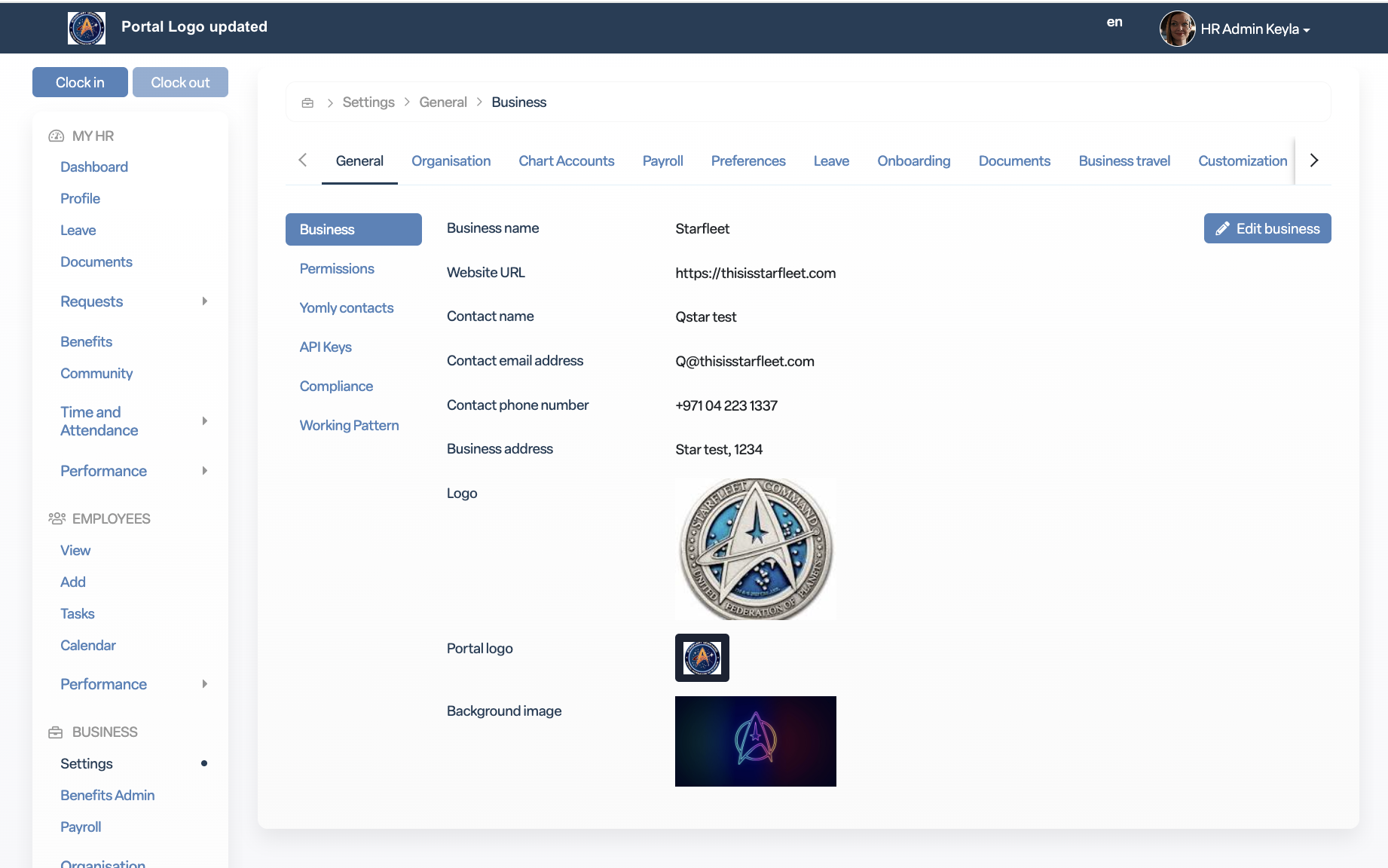Image resolution: width=1388 pixels, height=868 pixels.
Task: Click the EMPLOYEES group people icon
Action: point(57,518)
